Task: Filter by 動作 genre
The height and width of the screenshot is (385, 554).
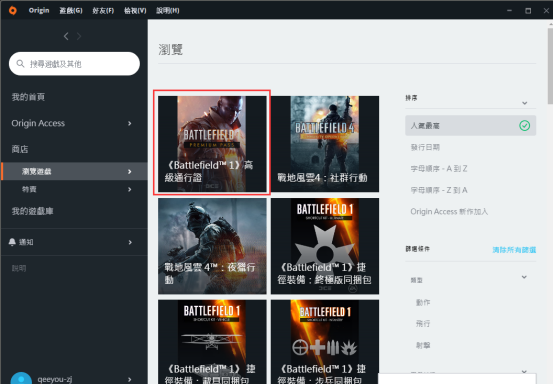Action: point(423,302)
